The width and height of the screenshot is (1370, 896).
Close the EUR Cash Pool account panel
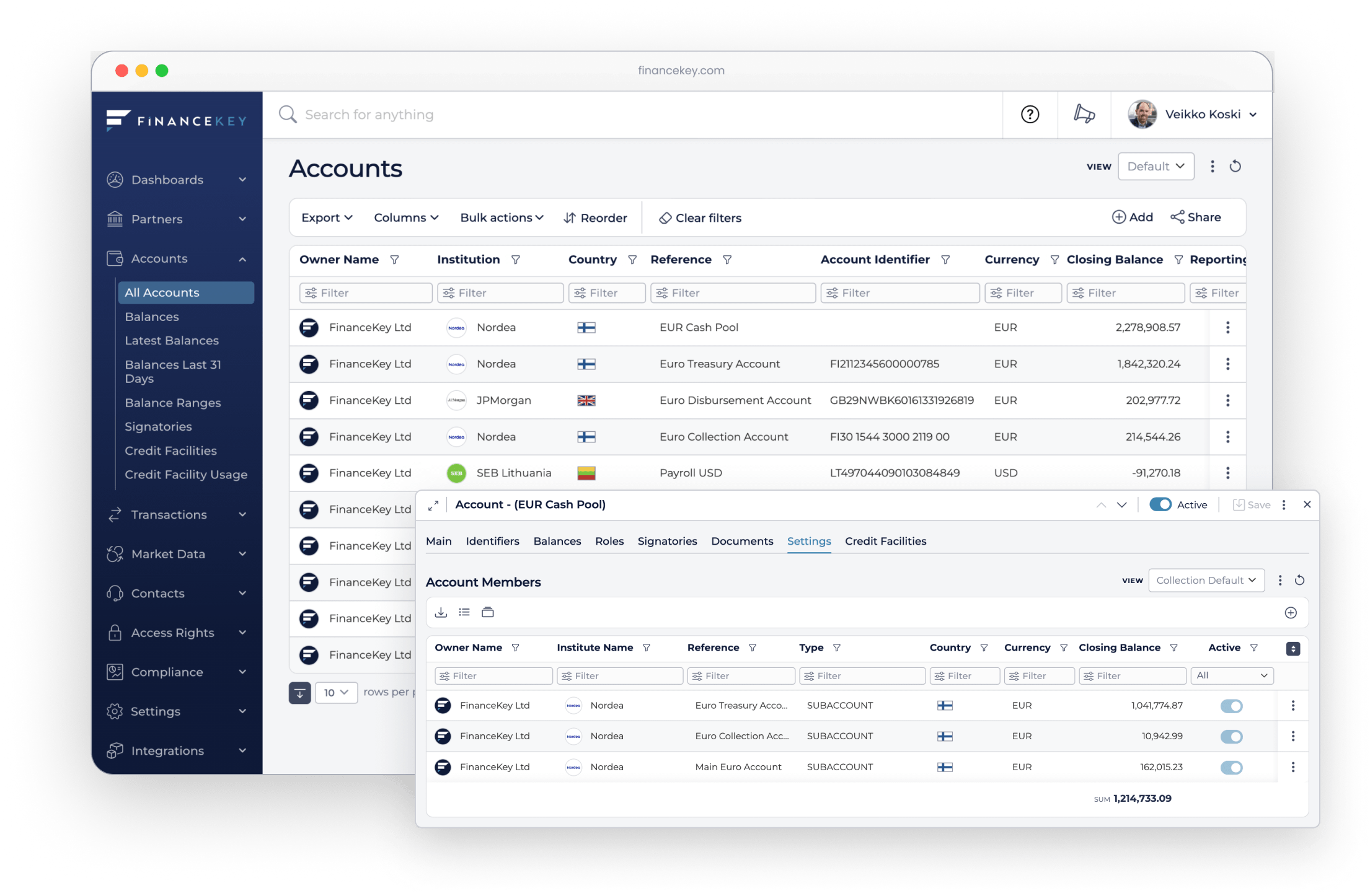click(1307, 504)
